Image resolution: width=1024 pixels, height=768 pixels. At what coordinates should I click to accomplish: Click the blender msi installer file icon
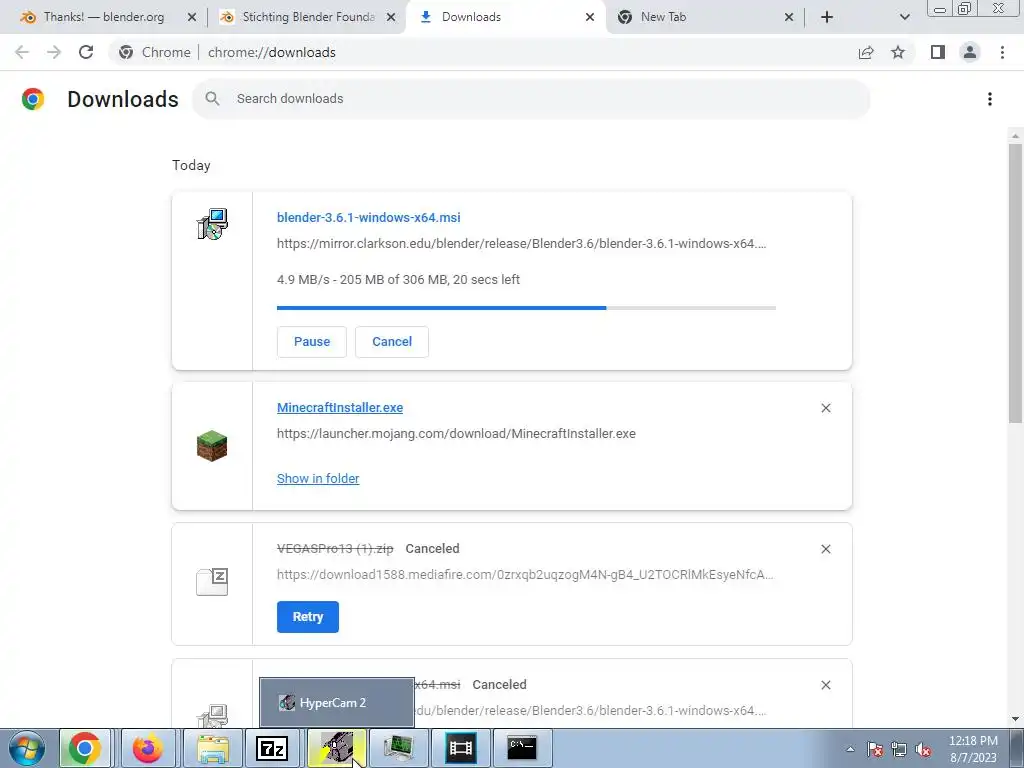[212, 224]
